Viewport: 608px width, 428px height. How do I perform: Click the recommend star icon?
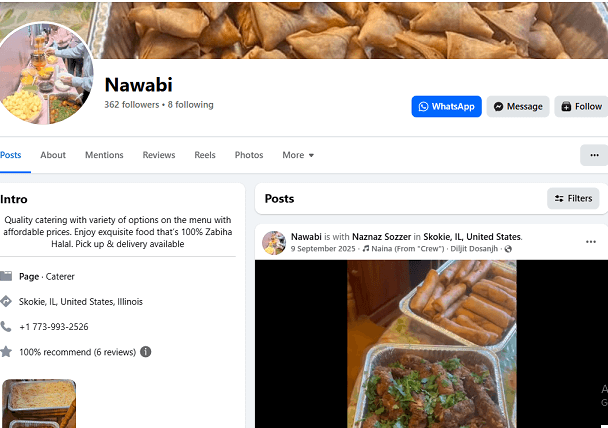(x=6, y=352)
